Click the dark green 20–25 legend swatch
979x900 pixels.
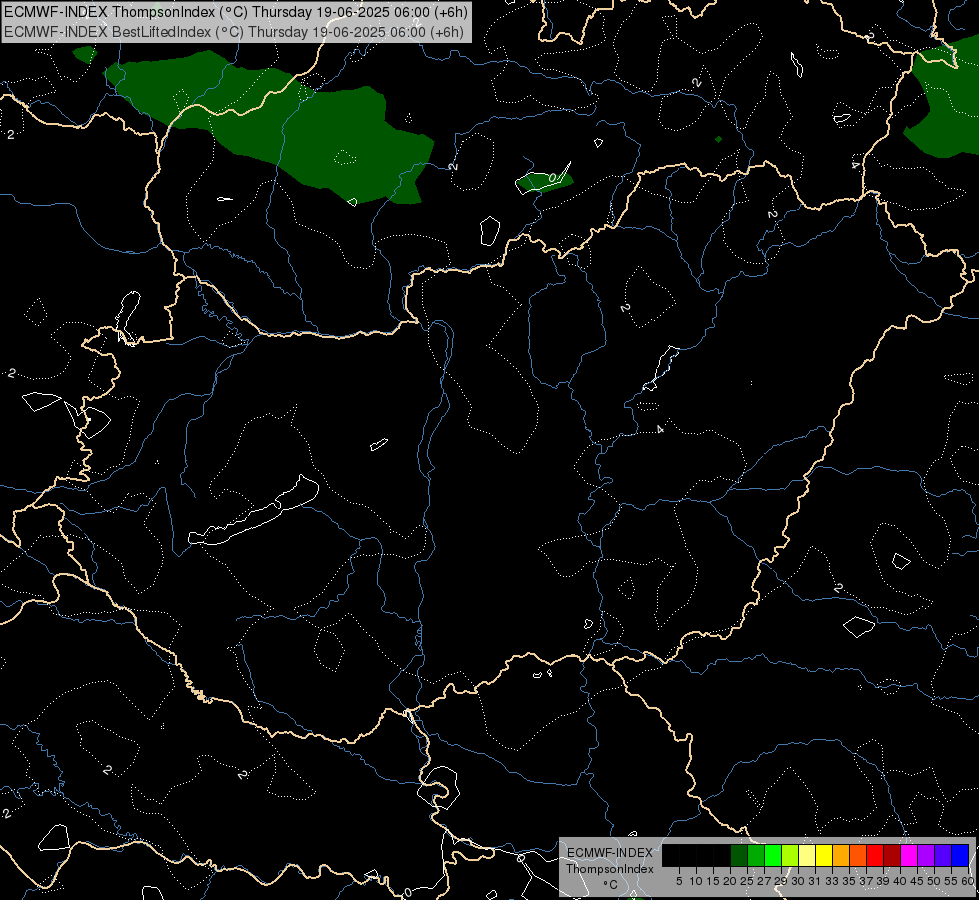[x=739, y=855]
